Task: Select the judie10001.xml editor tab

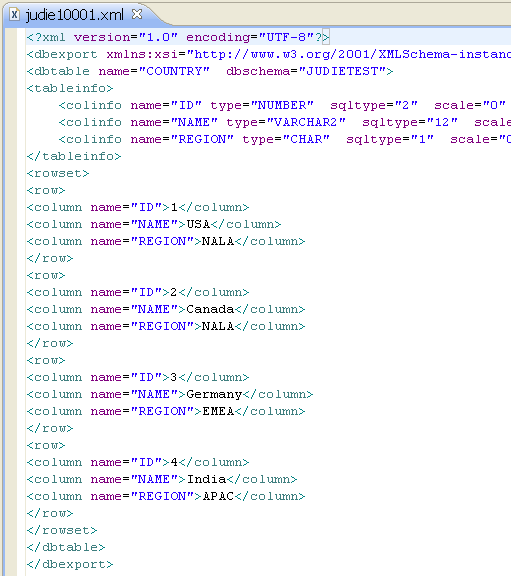Action: pyautogui.click(x=74, y=15)
